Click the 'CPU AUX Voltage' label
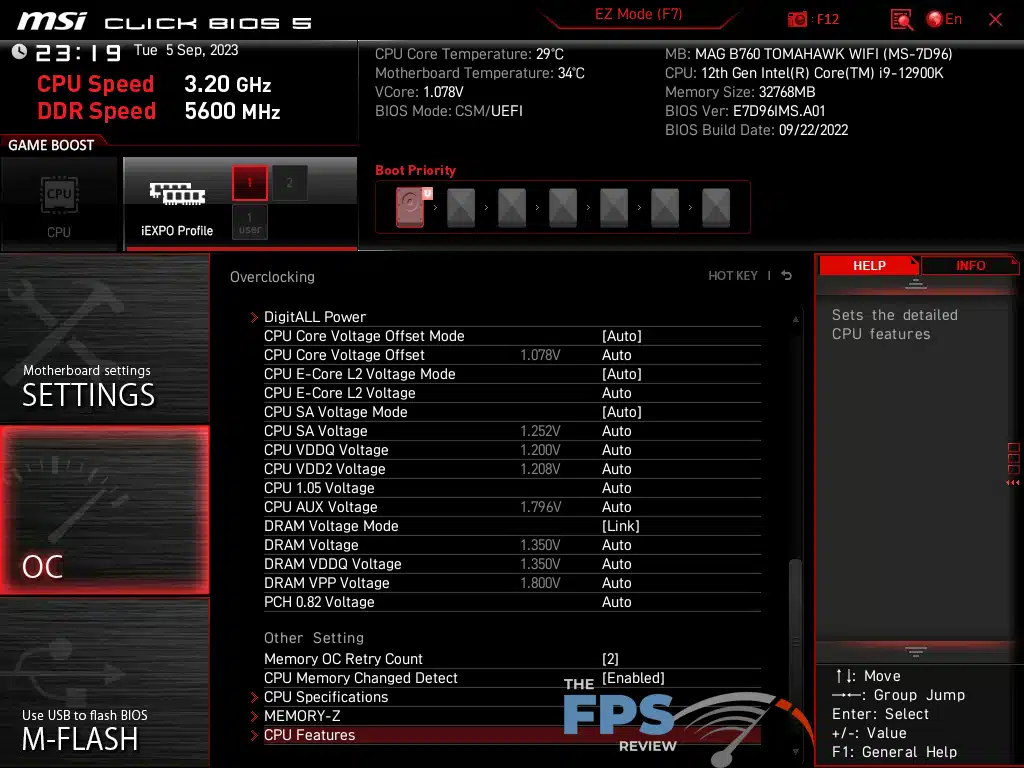 point(321,506)
